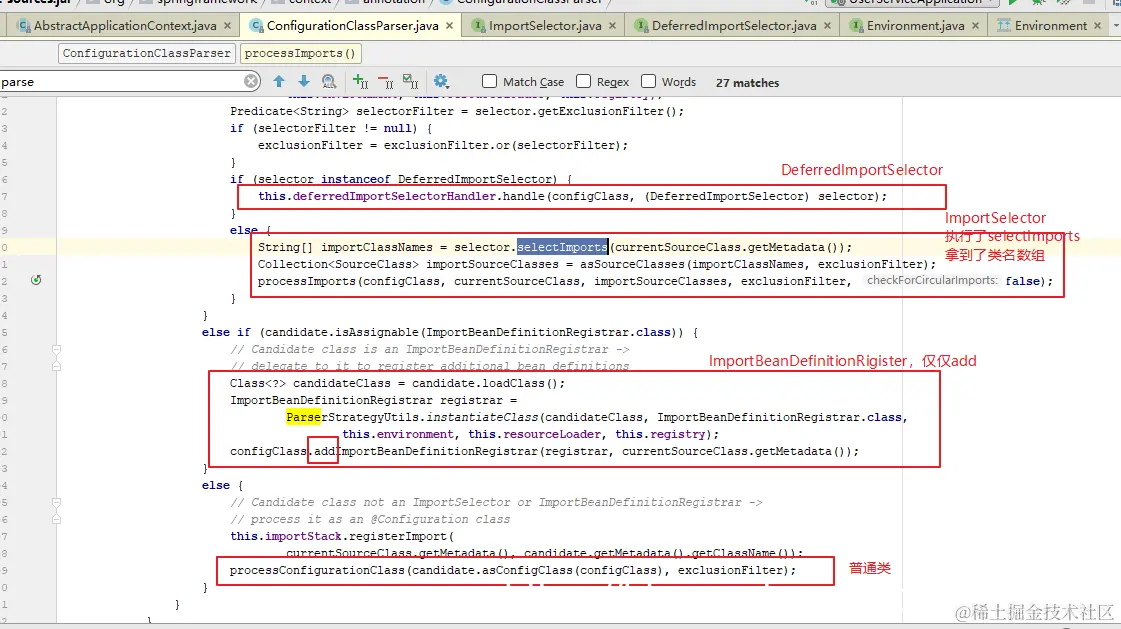Unselect occurrence with the red minus icon

(x=385, y=81)
